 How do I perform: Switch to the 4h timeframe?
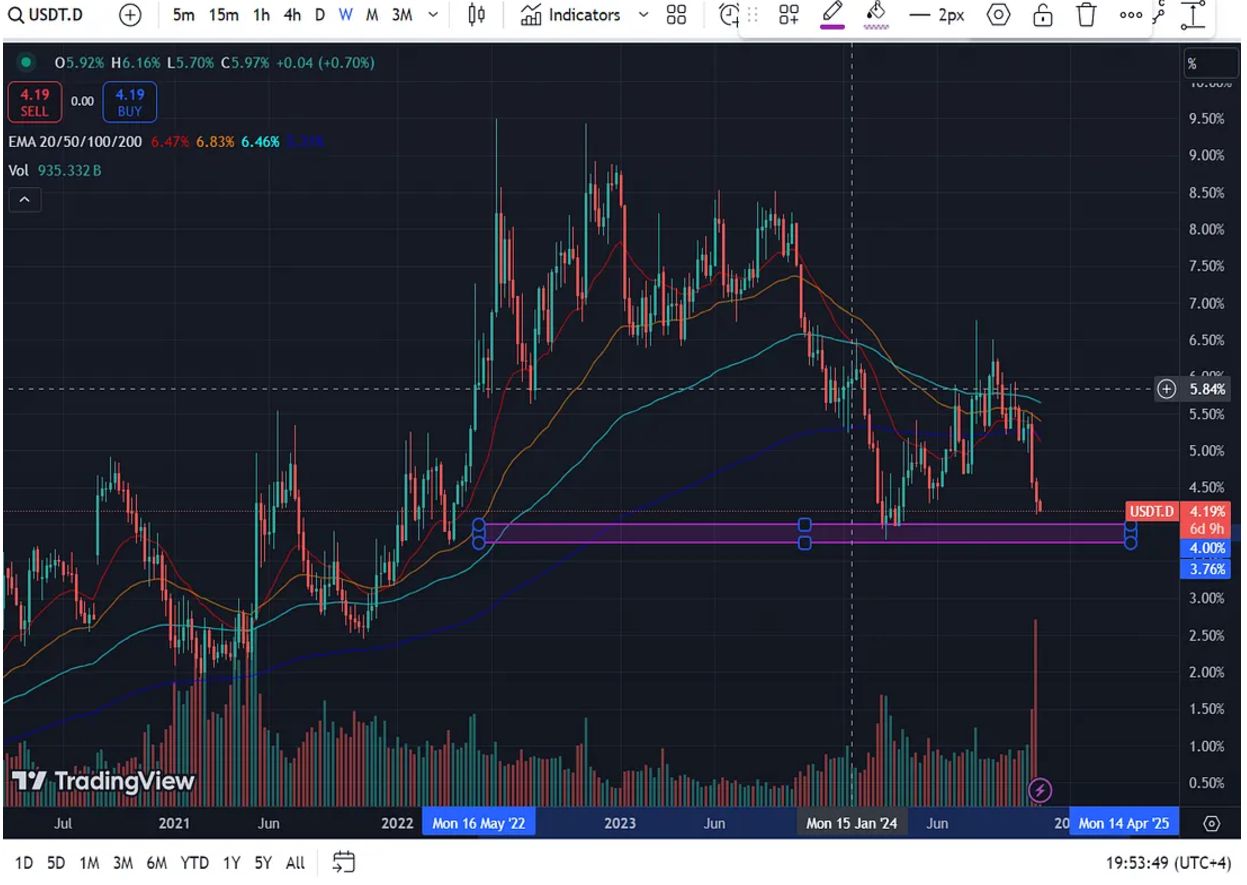pyautogui.click(x=292, y=15)
